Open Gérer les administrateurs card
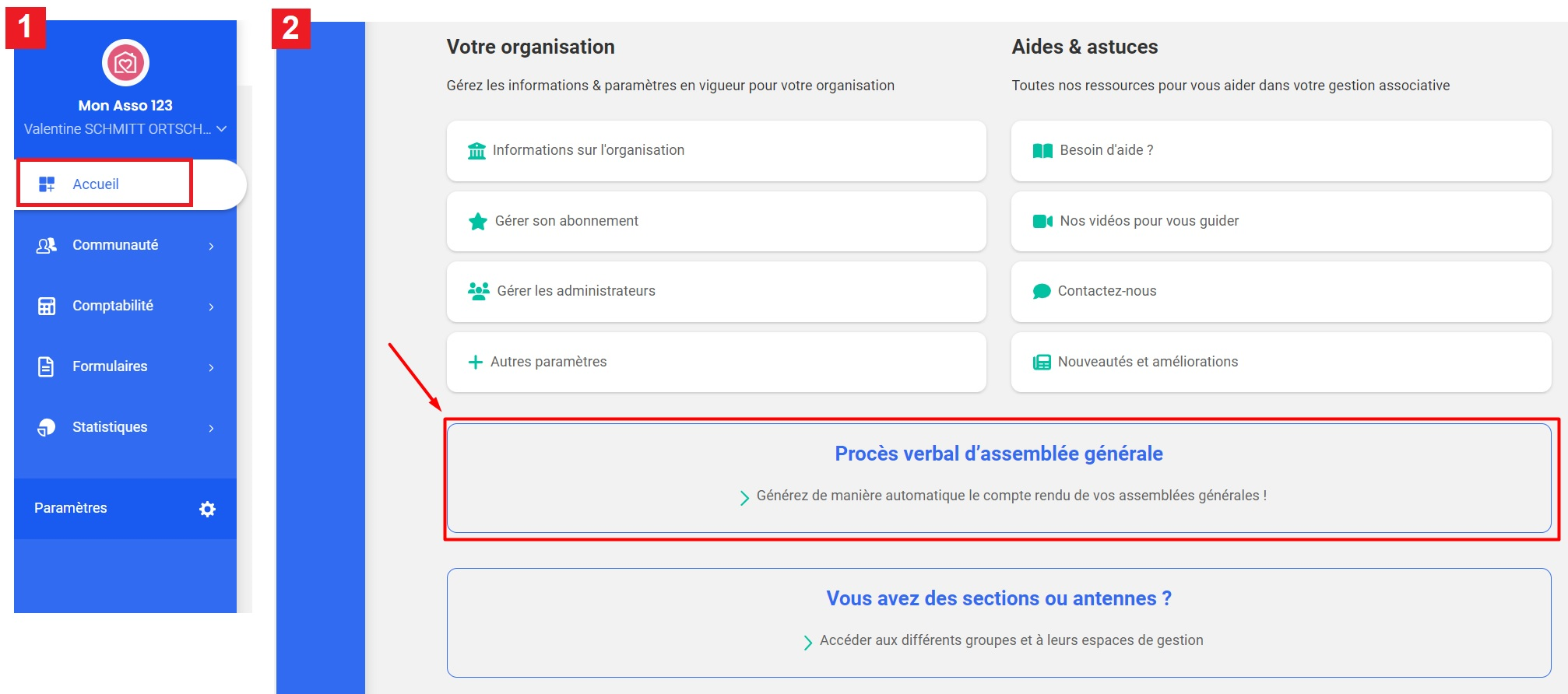Viewport: 1568px width, 694px height. (x=716, y=291)
